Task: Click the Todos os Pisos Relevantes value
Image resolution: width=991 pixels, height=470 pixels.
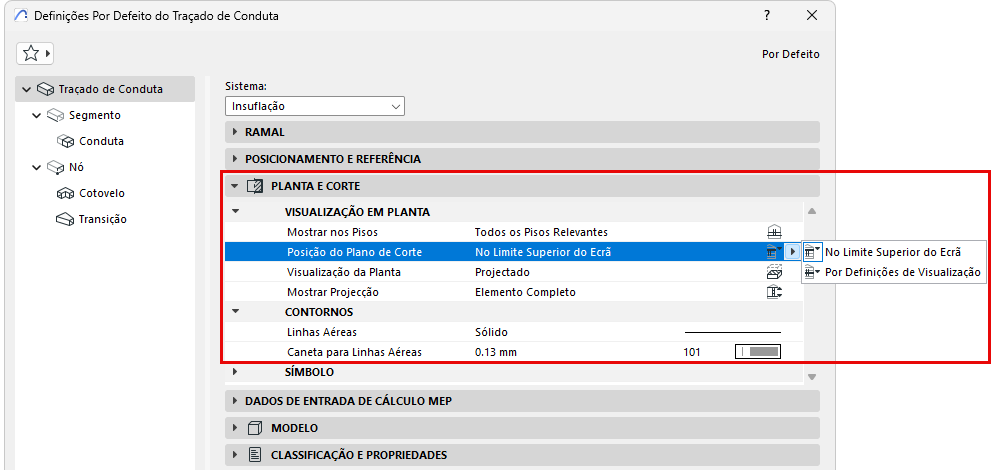Action: point(541,232)
